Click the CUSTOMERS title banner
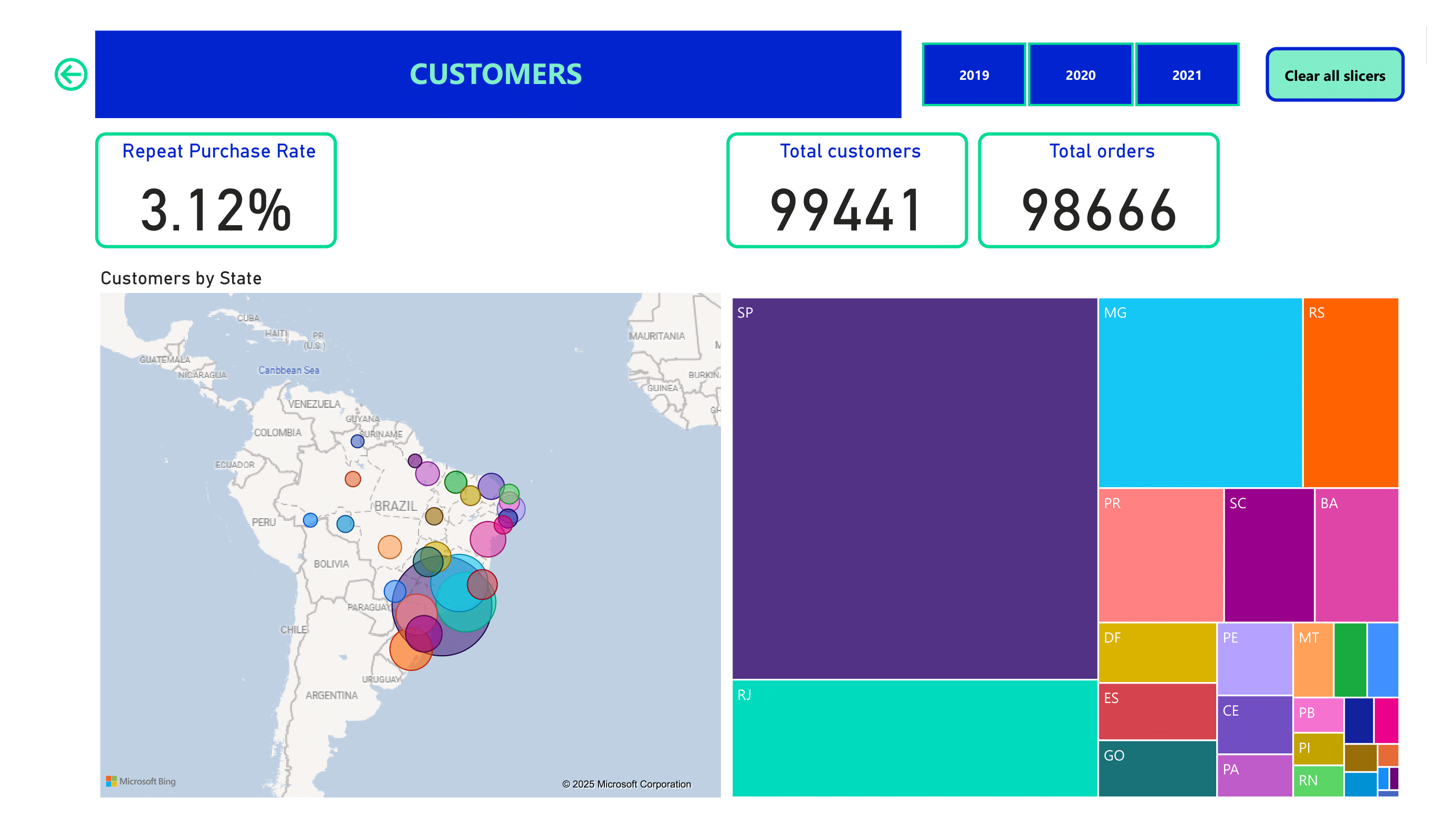The image size is (1453, 840). [x=498, y=75]
